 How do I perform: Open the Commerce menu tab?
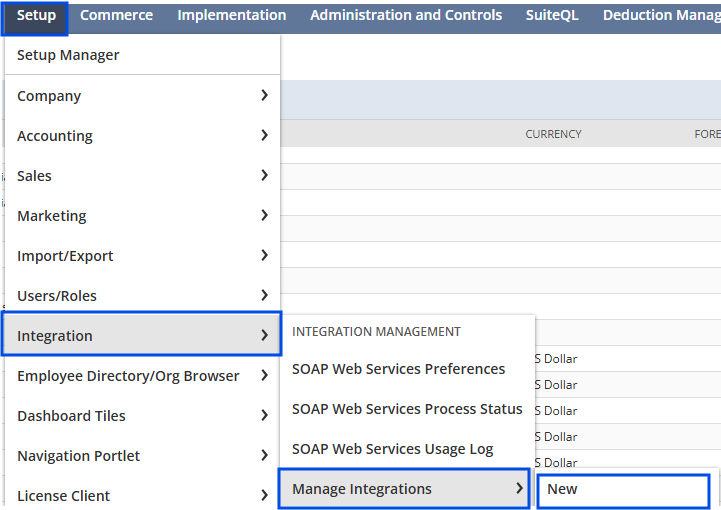(x=116, y=15)
